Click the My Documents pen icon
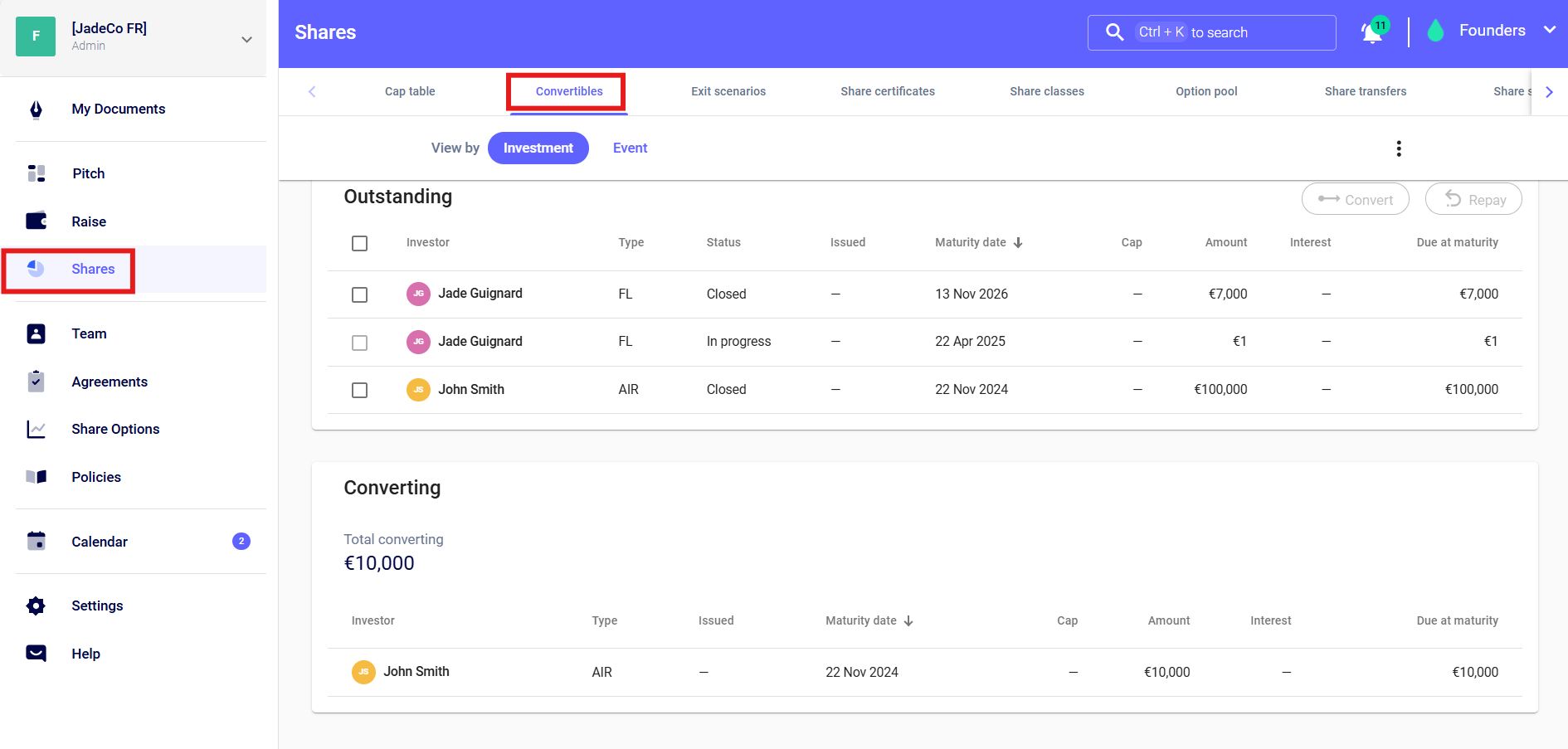 click(36, 109)
